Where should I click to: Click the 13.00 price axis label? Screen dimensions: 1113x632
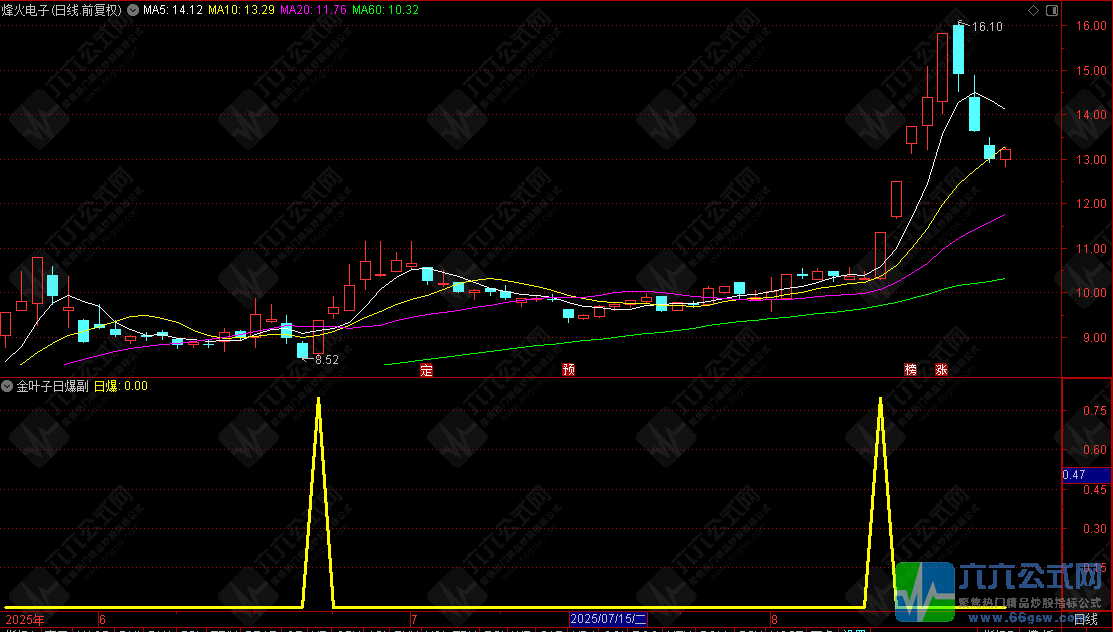(1091, 160)
